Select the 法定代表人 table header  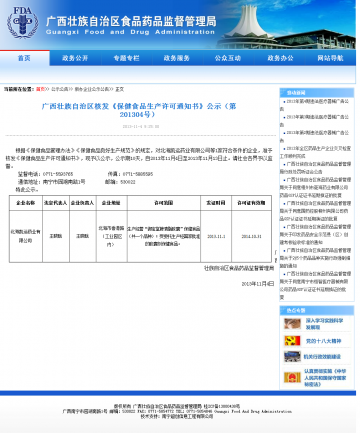[56, 203]
